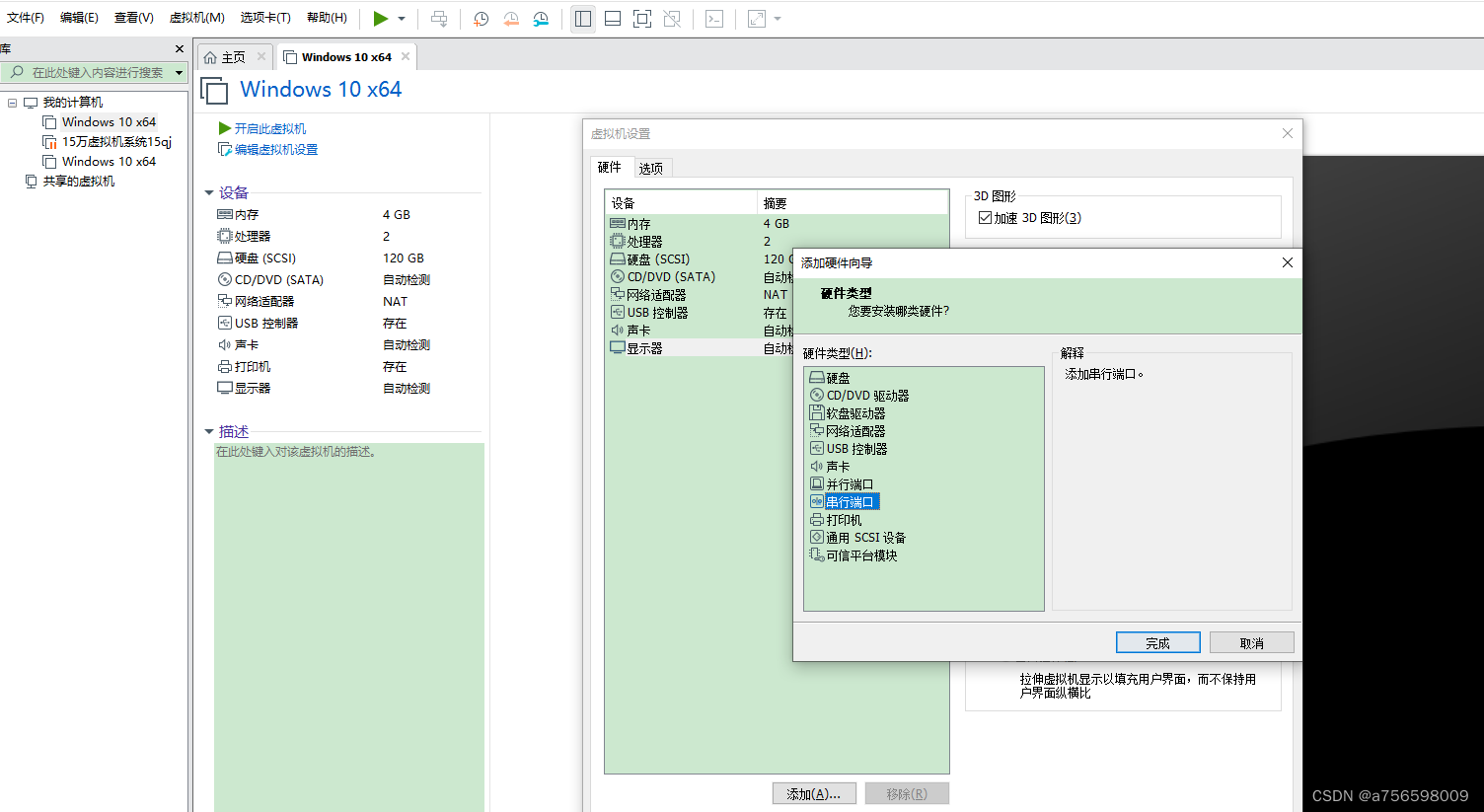Switch to the 主页 tab
The width and height of the screenshot is (1484, 812).
234,57
